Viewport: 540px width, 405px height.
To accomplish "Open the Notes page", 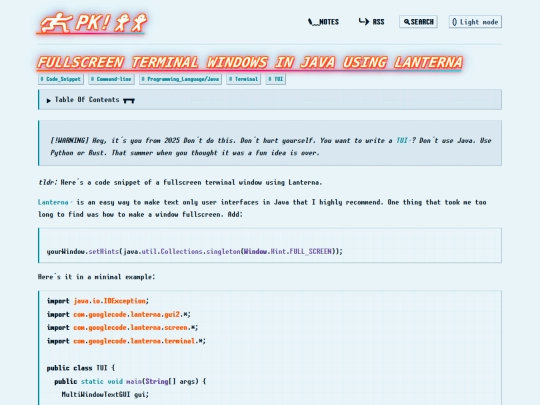I will [323, 22].
